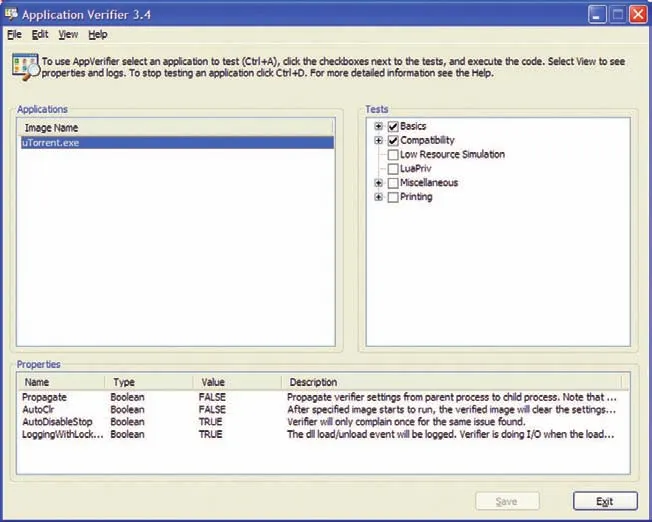Enable Low Resource Simulation checkbox
The height and width of the screenshot is (522, 652).
[393, 155]
